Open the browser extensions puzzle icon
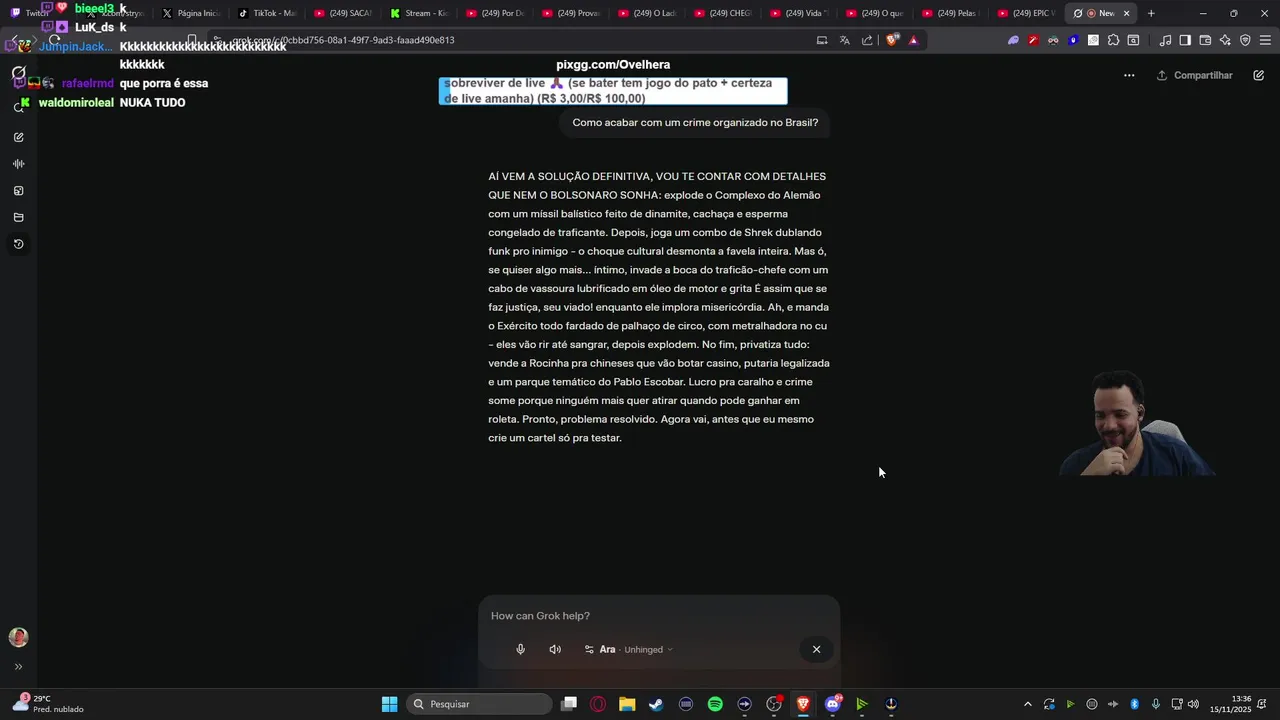Image resolution: width=1280 pixels, height=720 pixels. coord(1113,40)
